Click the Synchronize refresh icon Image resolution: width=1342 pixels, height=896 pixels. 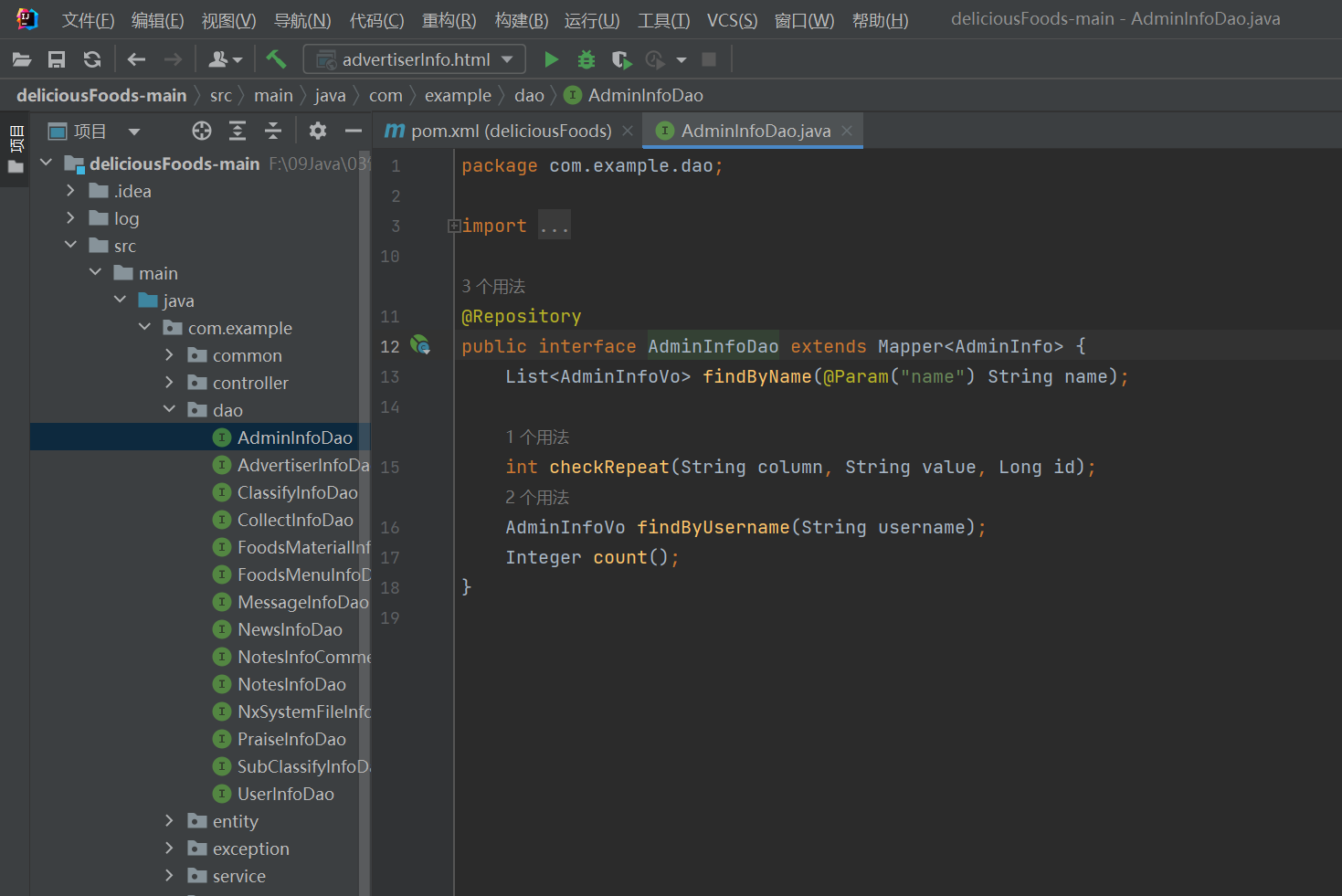pyautogui.click(x=92, y=59)
